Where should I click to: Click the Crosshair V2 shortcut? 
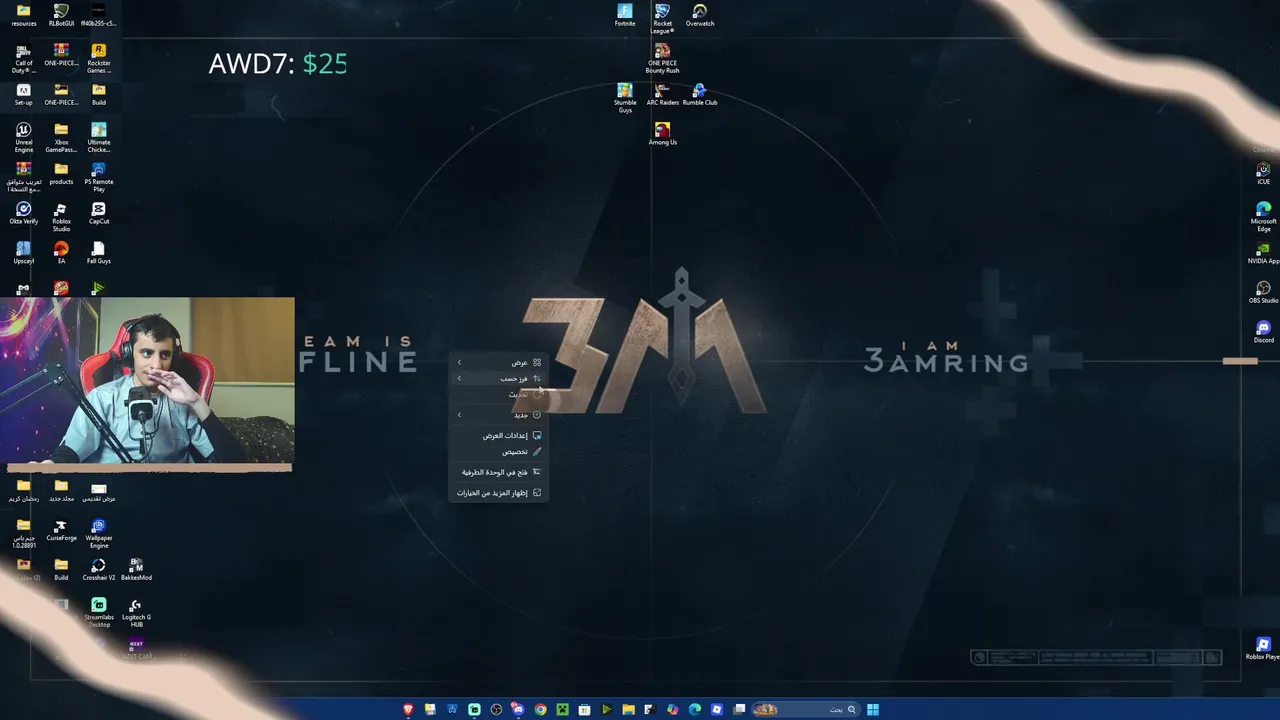99,570
